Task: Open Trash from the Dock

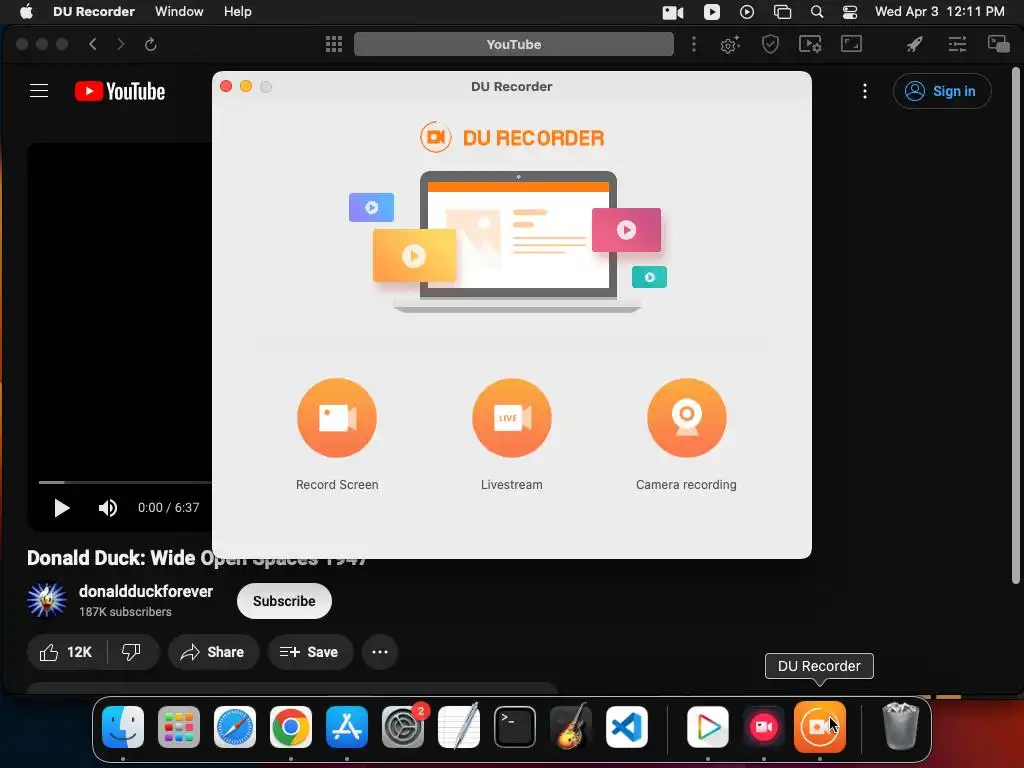Action: tap(901, 726)
